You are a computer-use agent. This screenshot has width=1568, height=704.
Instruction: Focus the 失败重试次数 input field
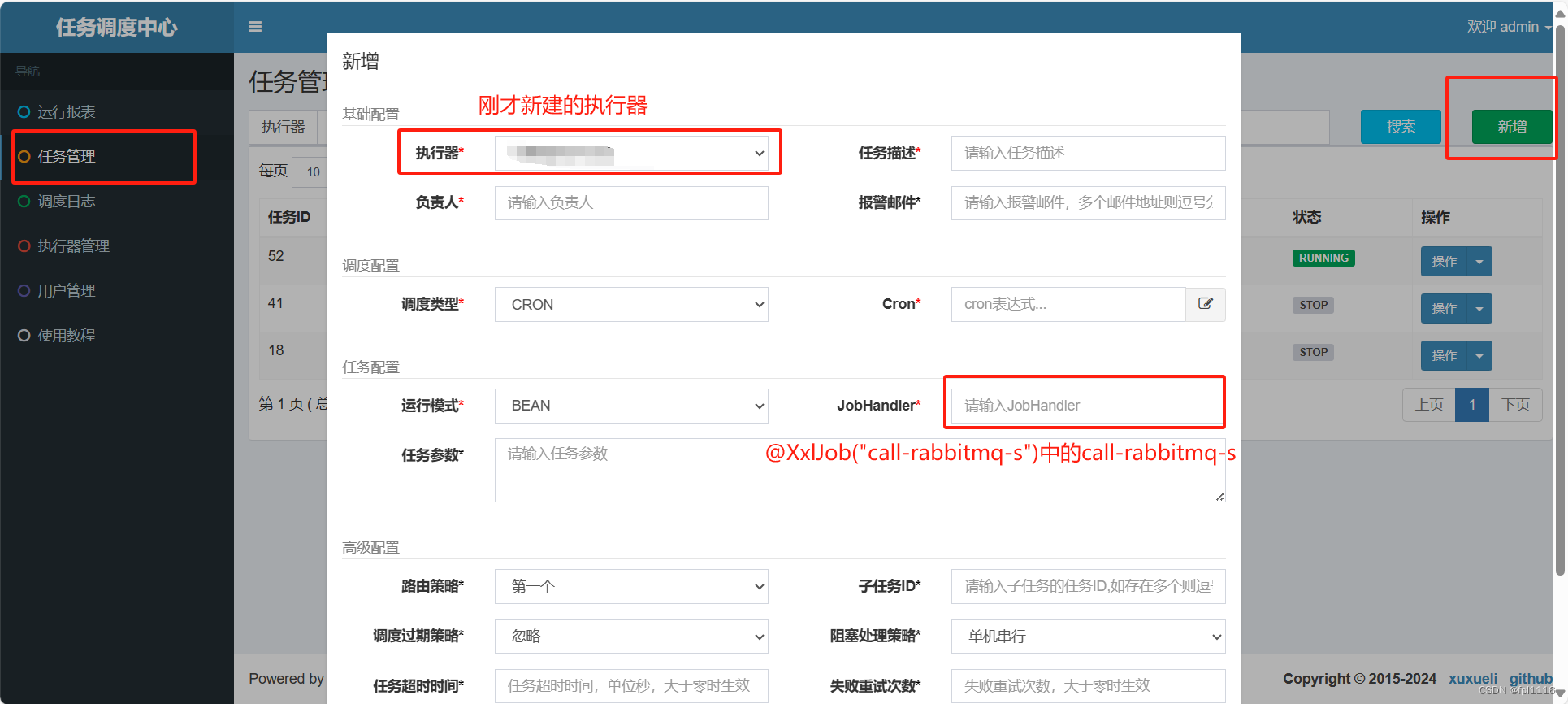(x=1088, y=686)
